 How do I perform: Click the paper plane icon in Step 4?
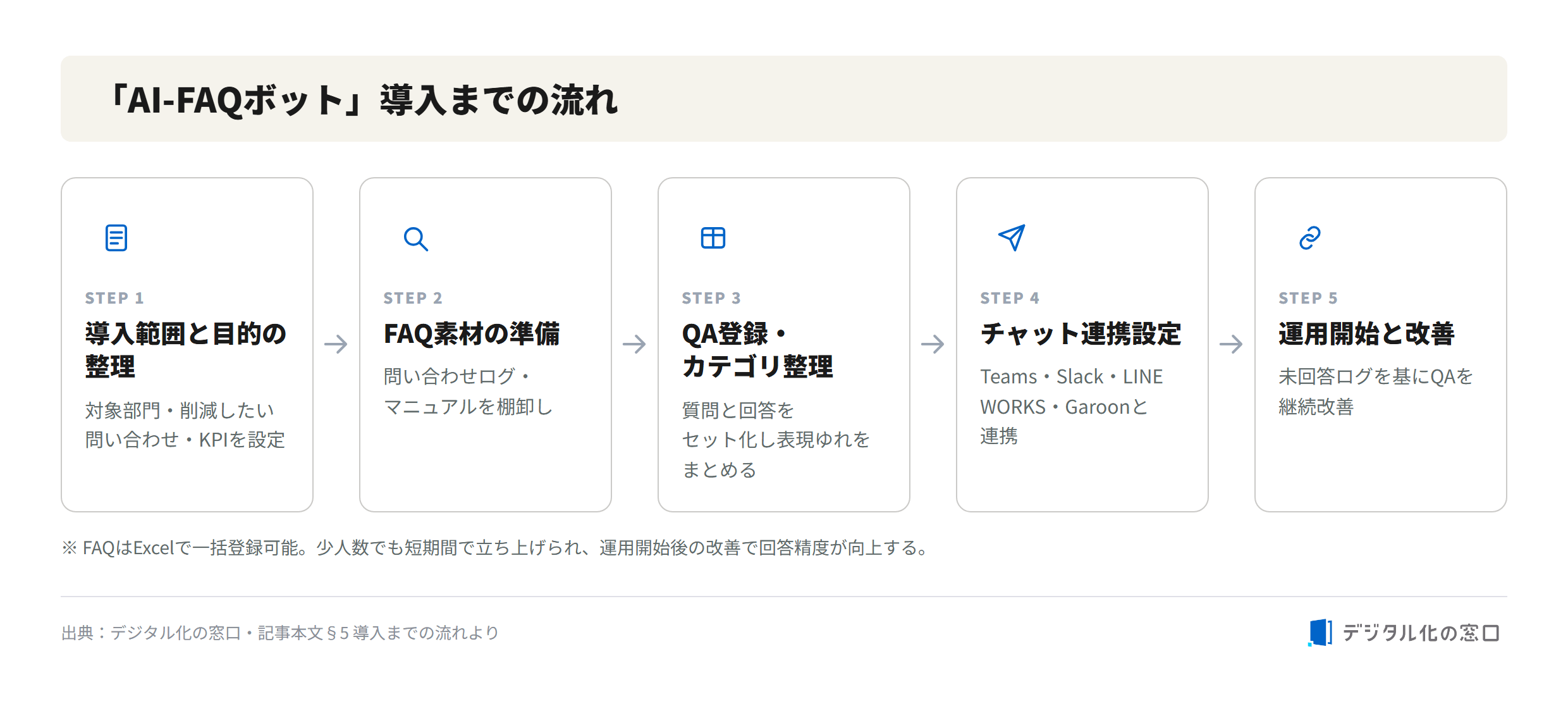click(x=1012, y=238)
